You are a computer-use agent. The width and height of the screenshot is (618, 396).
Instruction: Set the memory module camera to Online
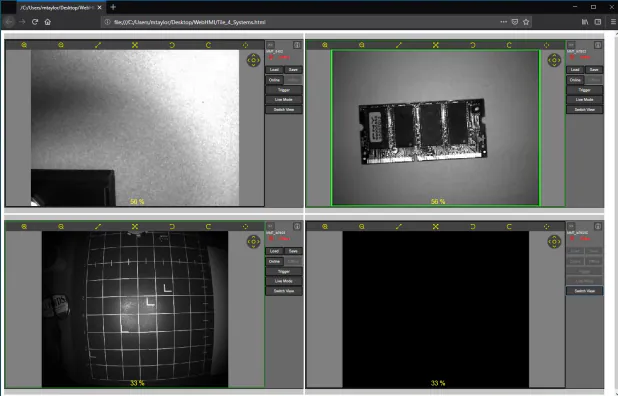coord(575,80)
